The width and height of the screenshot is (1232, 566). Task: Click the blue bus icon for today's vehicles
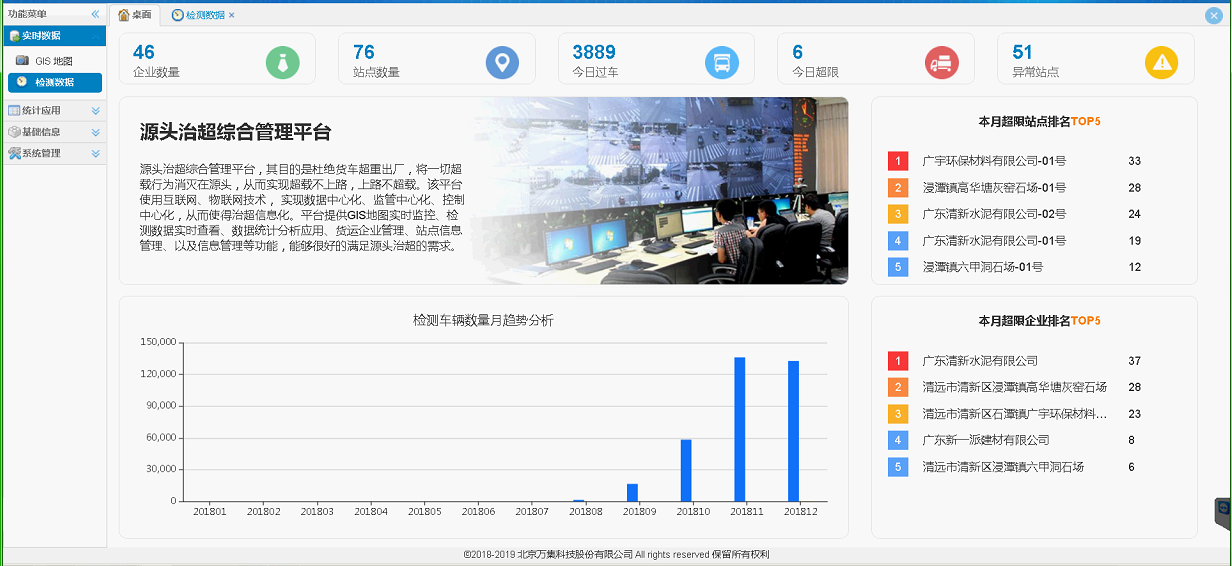[x=722, y=62]
